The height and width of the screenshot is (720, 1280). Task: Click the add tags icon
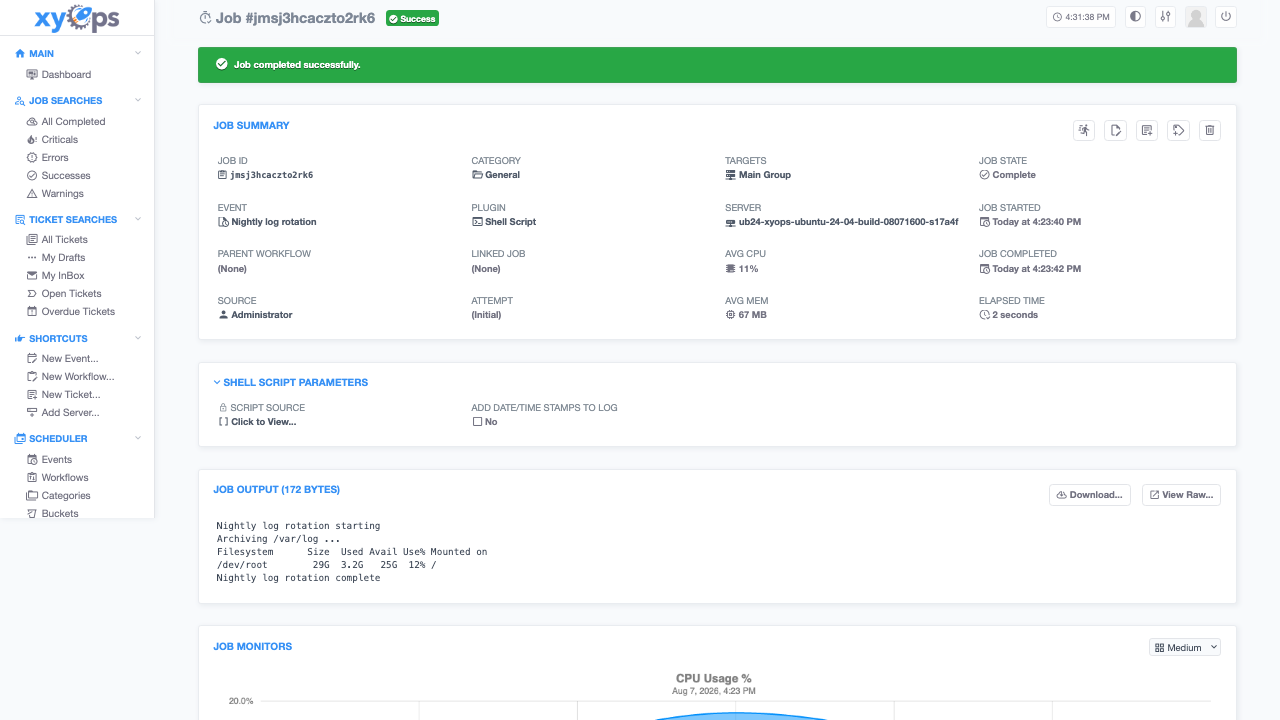pyautogui.click(x=1178, y=130)
